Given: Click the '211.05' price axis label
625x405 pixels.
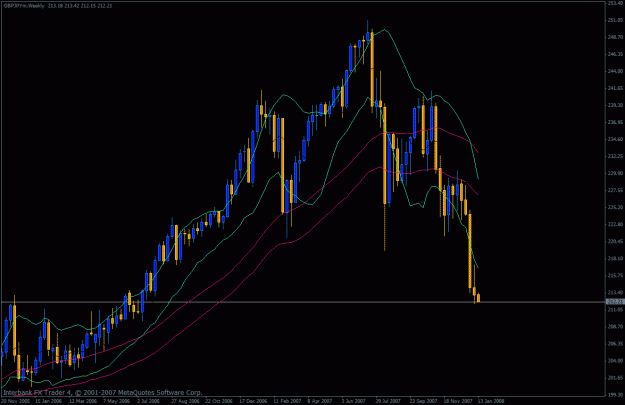Looking at the screenshot, I should [x=615, y=309].
